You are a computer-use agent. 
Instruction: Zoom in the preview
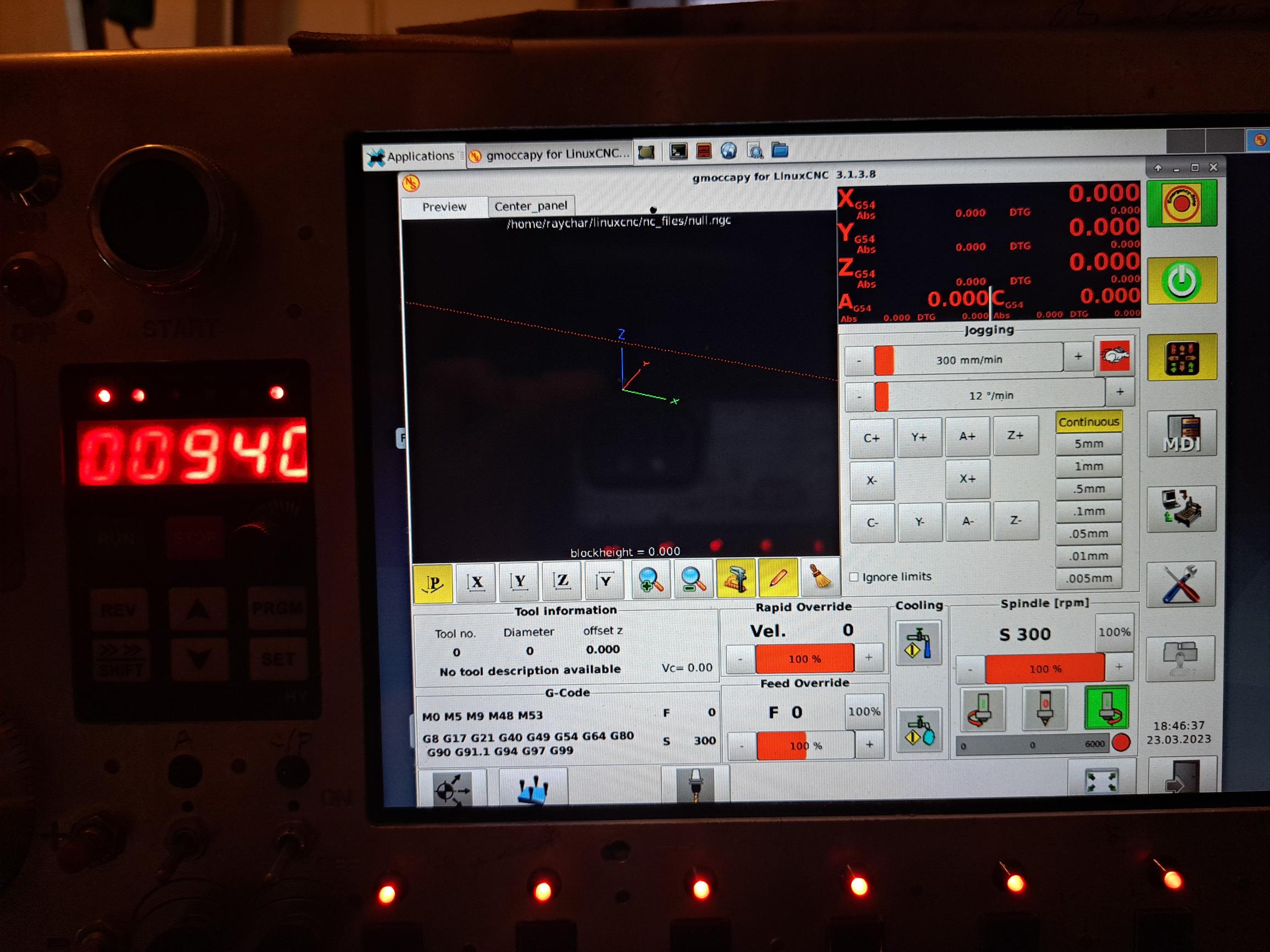(x=650, y=580)
